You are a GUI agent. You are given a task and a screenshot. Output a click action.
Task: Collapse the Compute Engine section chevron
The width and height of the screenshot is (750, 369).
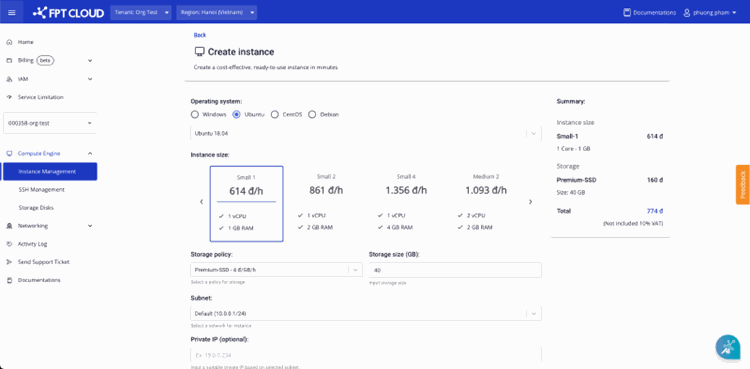(90, 154)
